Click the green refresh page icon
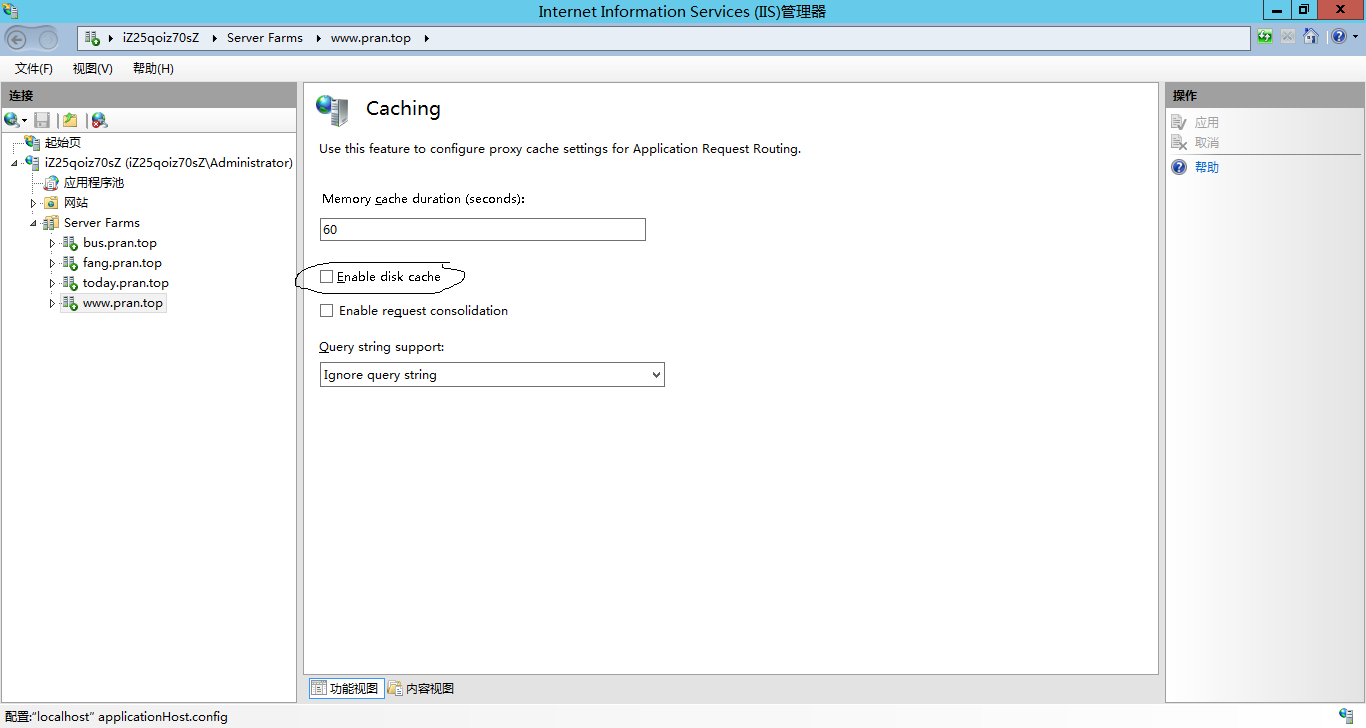 [1265, 37]
